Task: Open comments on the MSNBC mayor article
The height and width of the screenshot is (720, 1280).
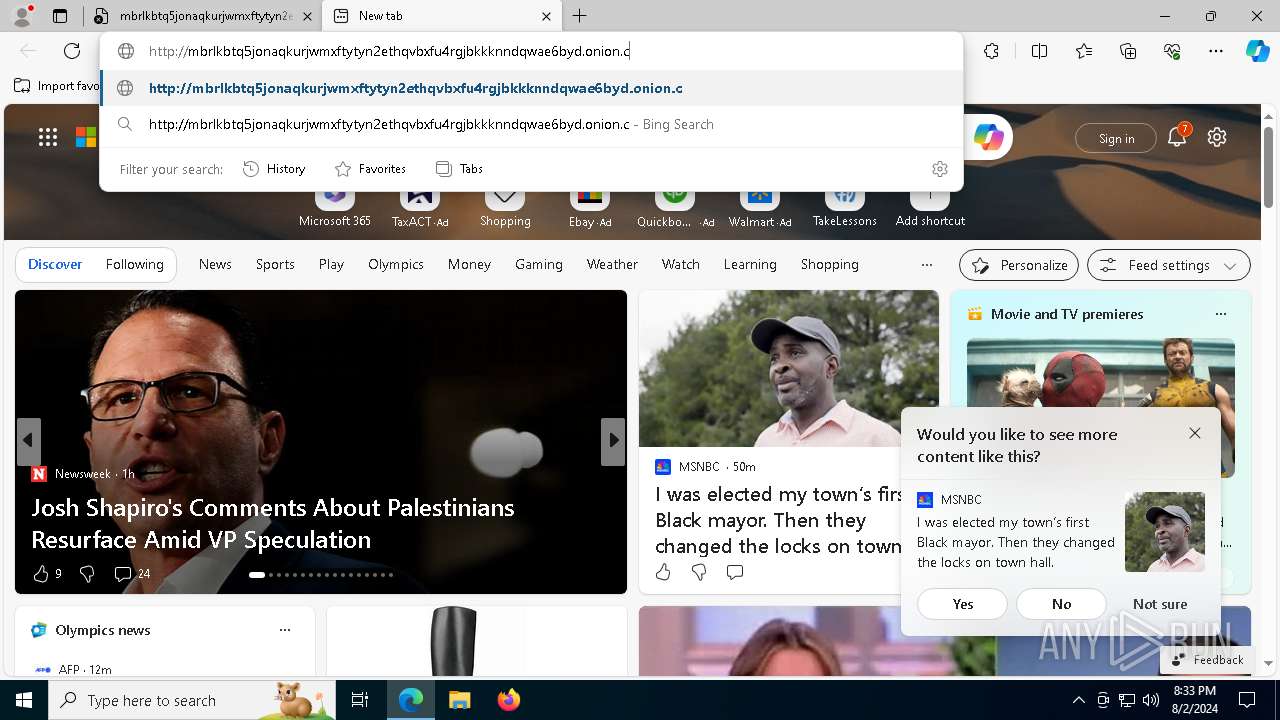Action: tap(735, 572)
